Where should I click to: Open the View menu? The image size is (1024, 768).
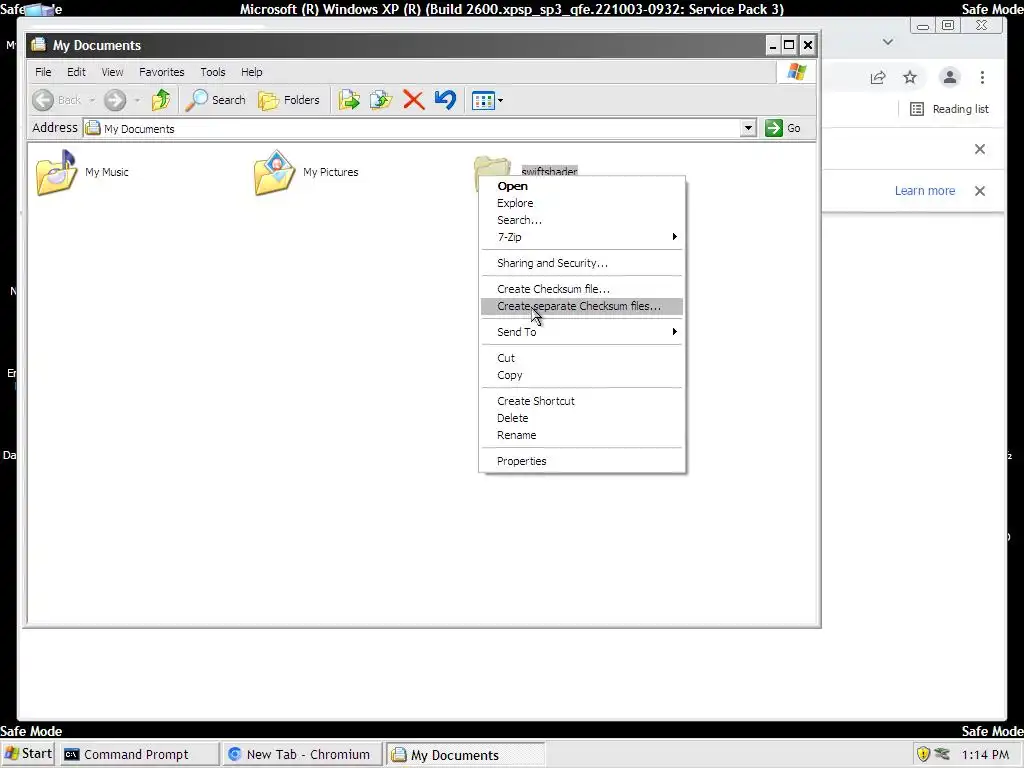112,72
